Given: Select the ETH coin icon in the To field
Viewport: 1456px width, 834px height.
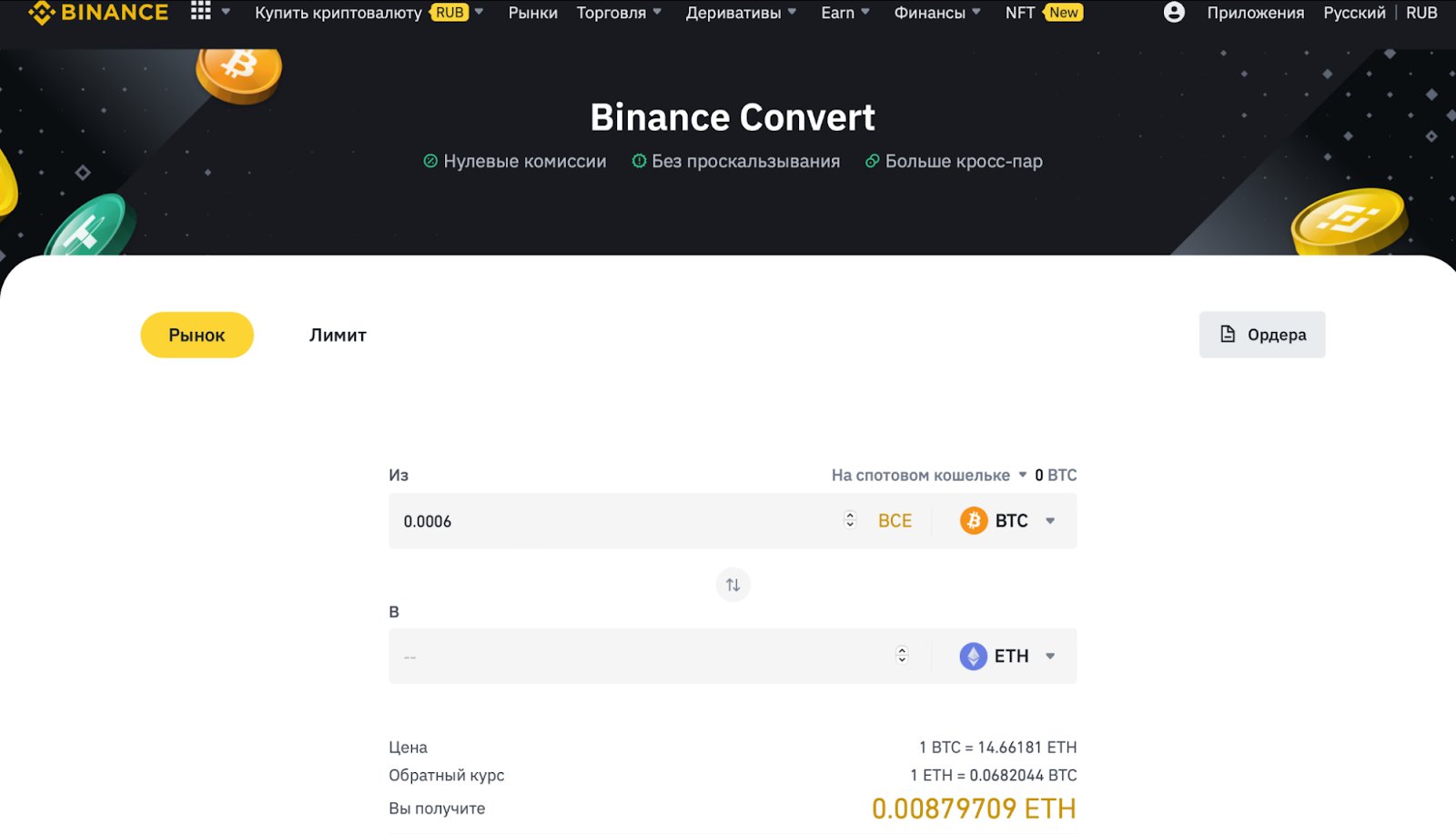Looking at the screenshot, I should pyautogui.click(x=974, y=656).
